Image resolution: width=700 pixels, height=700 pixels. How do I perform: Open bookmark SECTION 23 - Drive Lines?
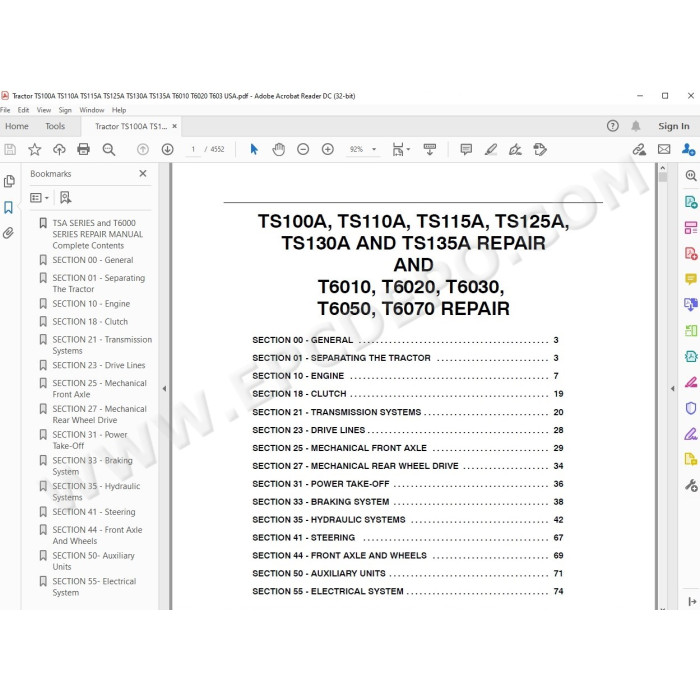[x=99, y=365]
